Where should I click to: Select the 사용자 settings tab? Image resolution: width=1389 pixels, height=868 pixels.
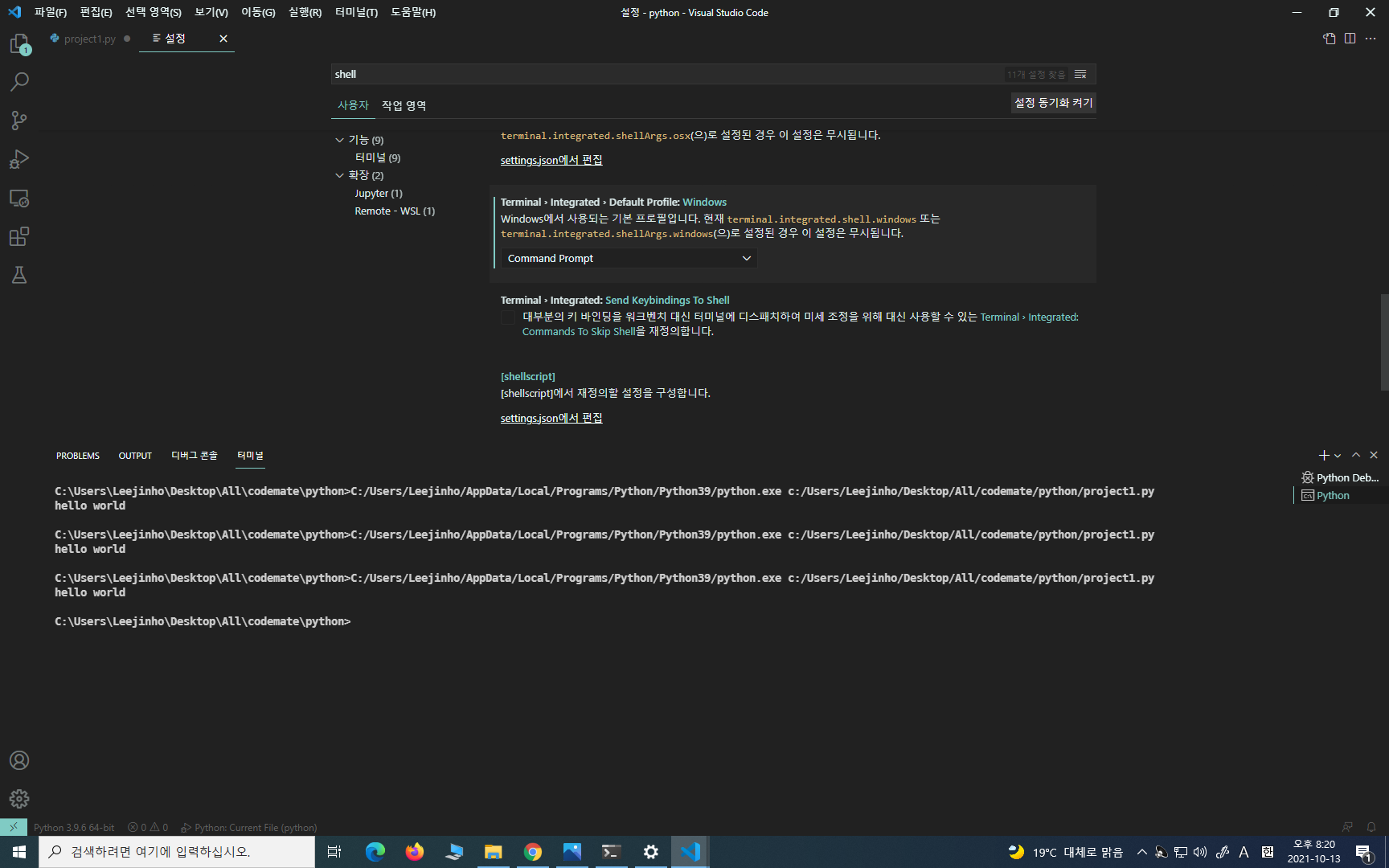(x=353, y=105)
